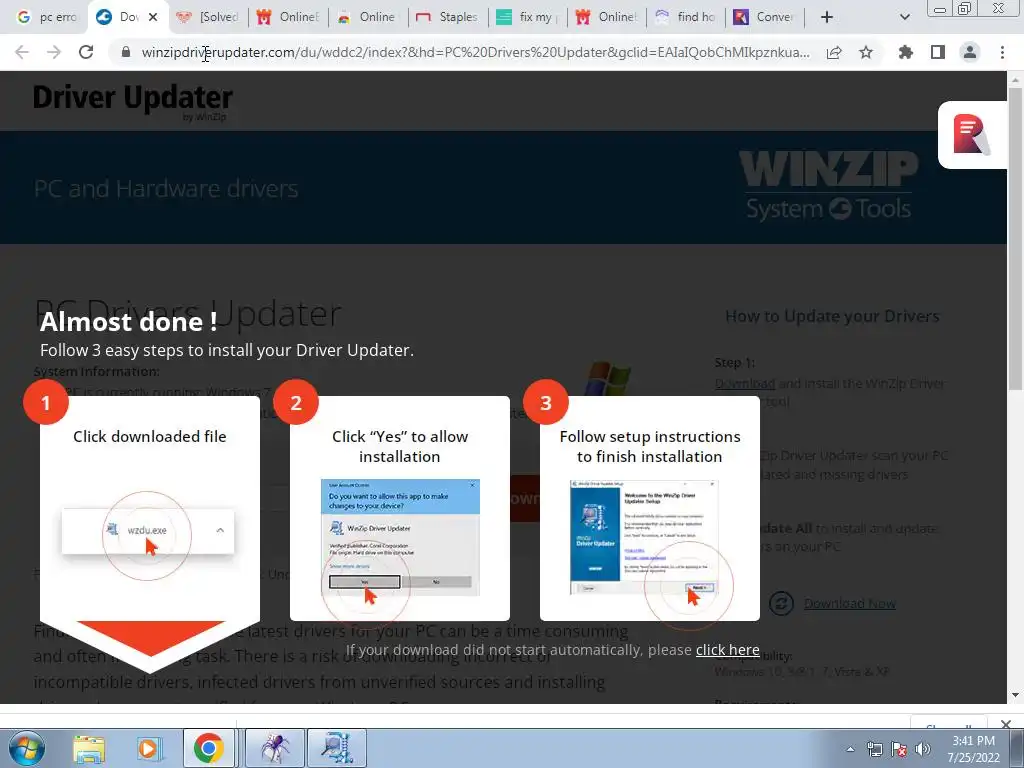Click the WinZip System Tools logo

[828, 186]
